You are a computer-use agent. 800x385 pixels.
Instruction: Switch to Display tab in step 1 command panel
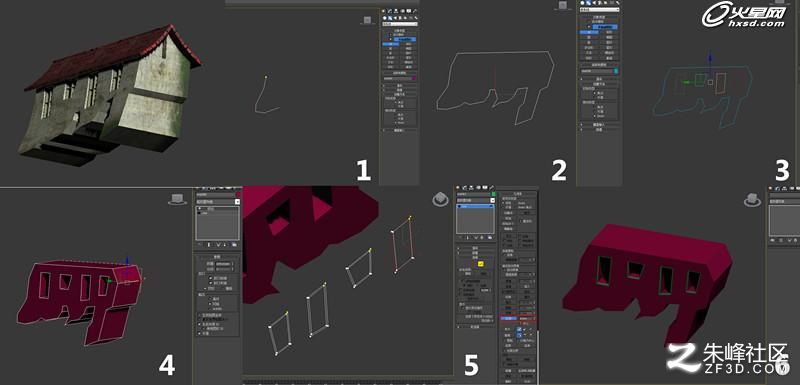[409, 11]
